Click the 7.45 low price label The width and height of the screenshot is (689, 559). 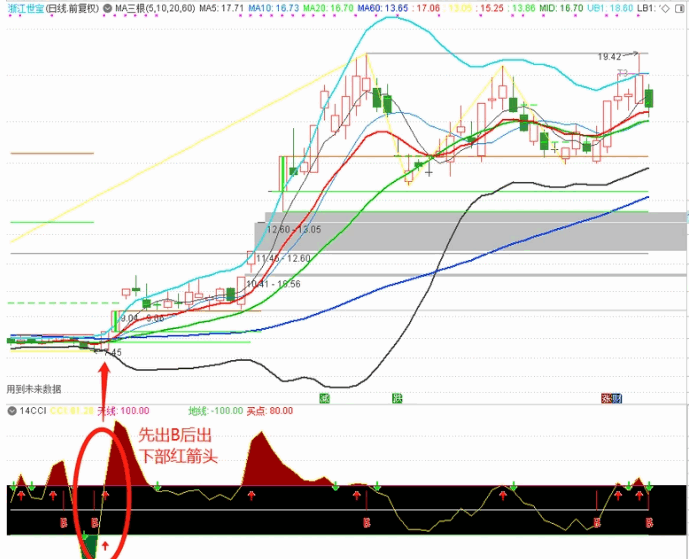pyautogui.click(x=112, y=352)
